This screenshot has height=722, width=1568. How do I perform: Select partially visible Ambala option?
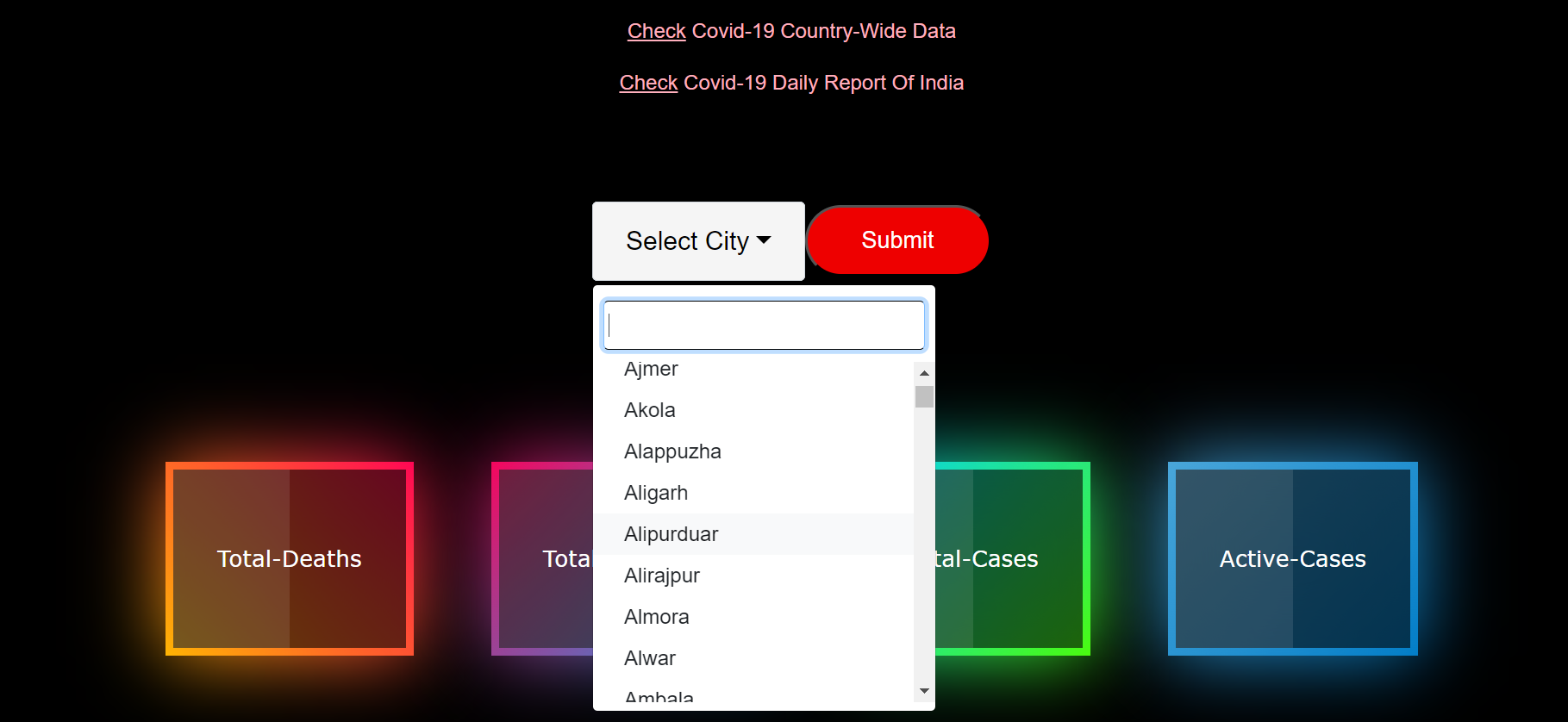(659, 697)
